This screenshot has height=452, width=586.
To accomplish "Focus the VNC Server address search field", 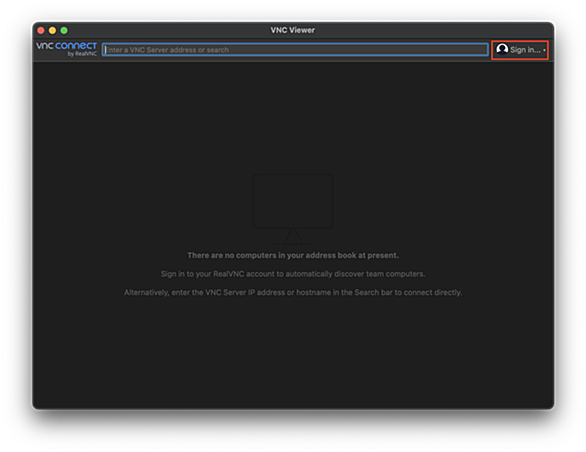I will tap(295, 50).
